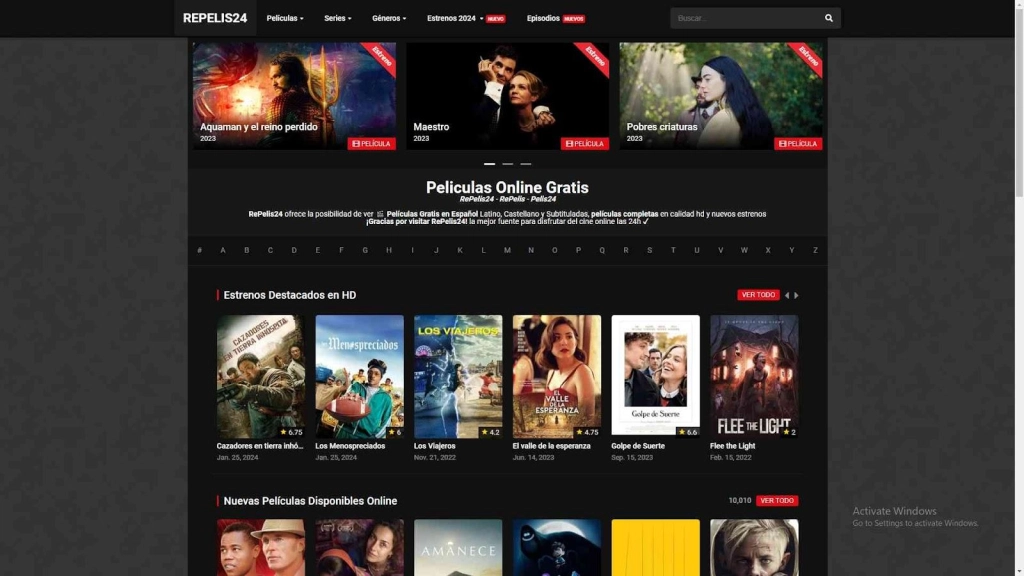Show previous featured releases with left arrow
1024x576 pixels.
coord(787,295)
